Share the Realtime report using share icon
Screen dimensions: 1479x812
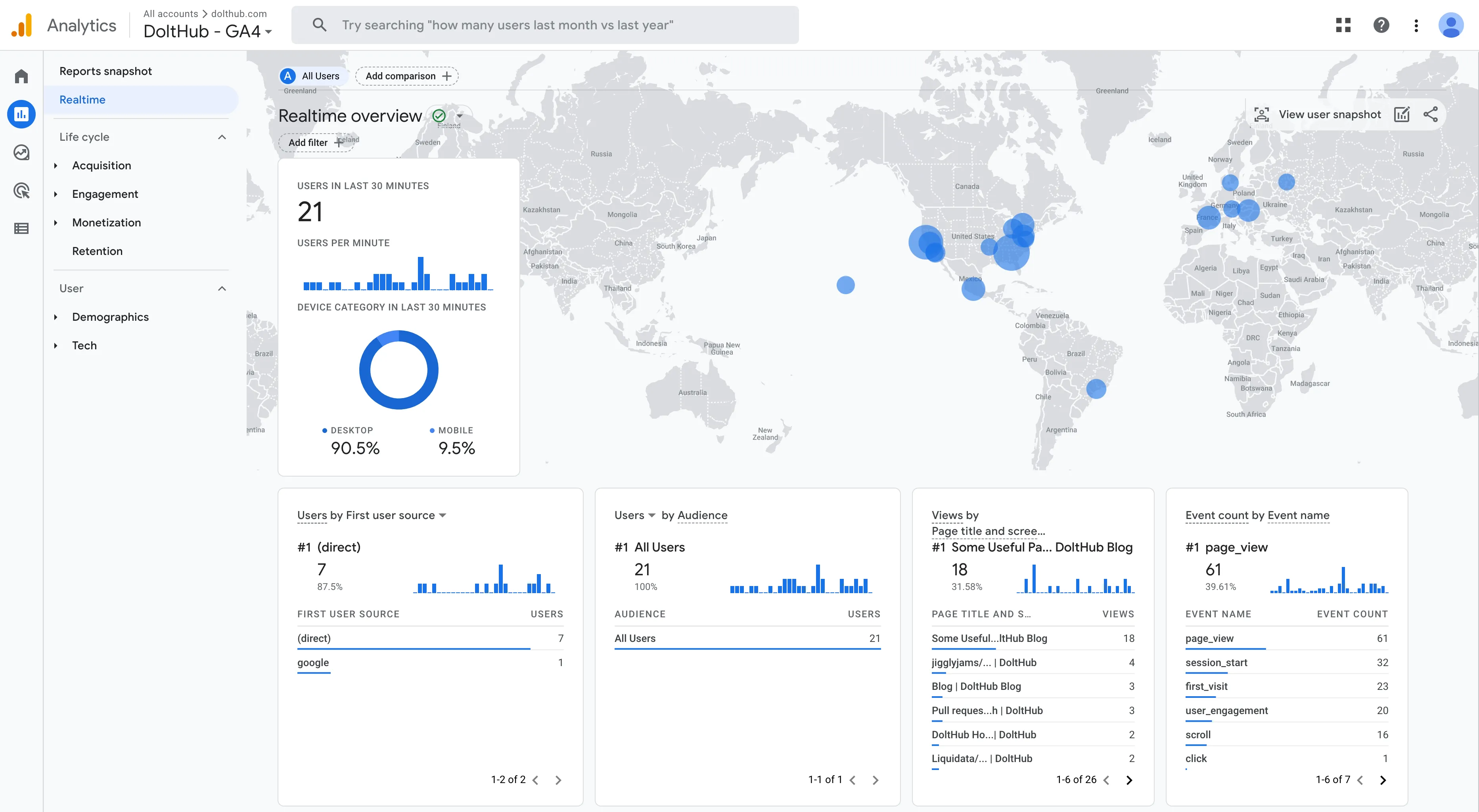(1431, 114)
